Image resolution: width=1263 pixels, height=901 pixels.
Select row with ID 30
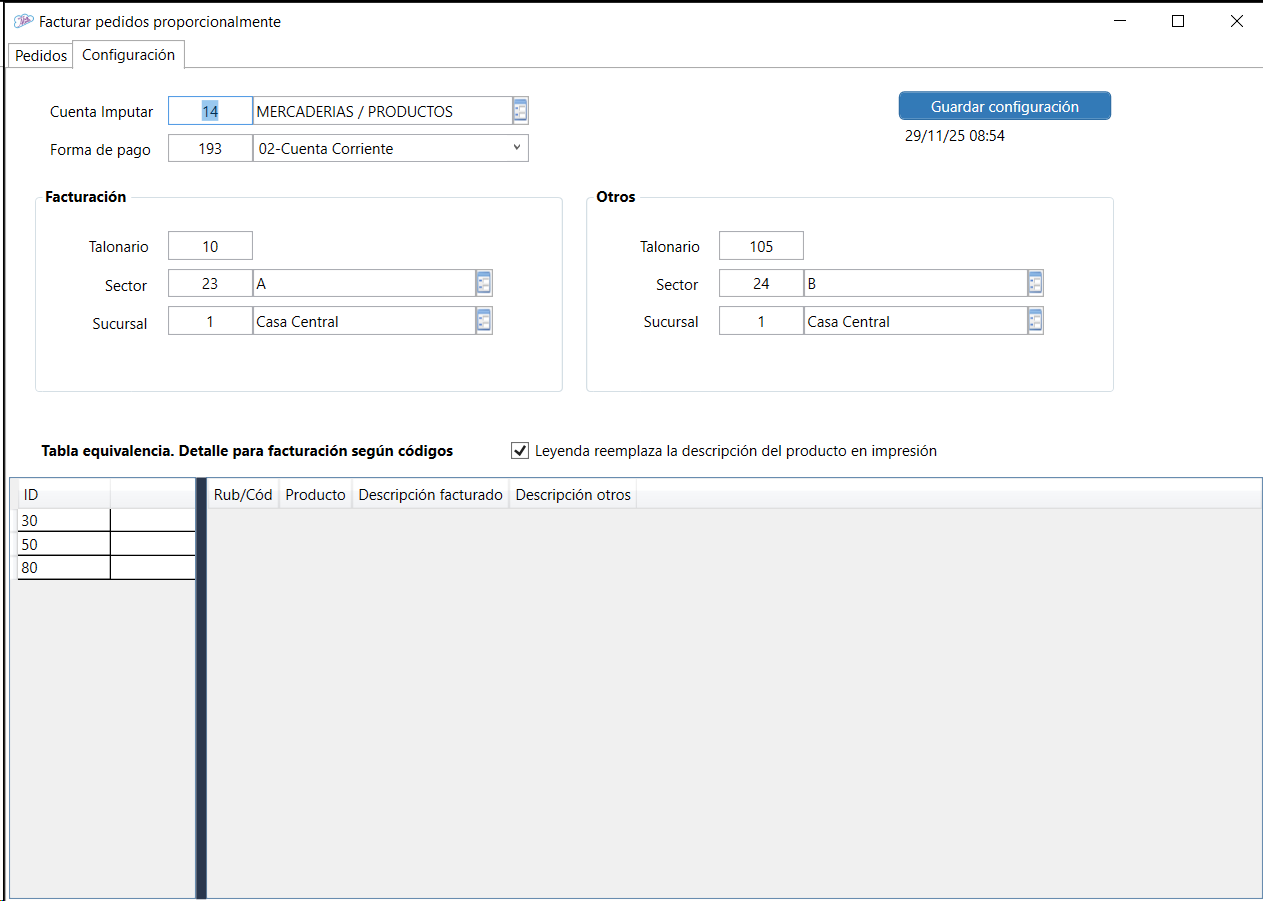coord(64,521)
